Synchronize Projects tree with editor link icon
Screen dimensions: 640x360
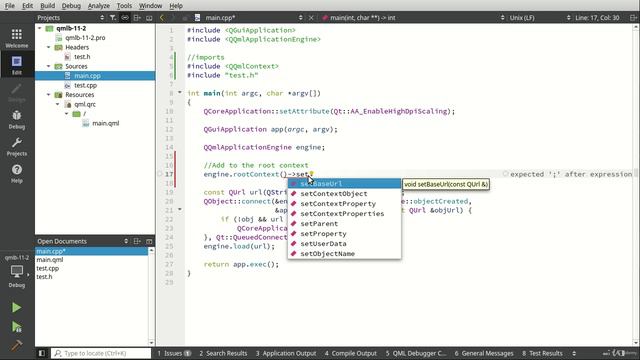[x=125, y=18]
